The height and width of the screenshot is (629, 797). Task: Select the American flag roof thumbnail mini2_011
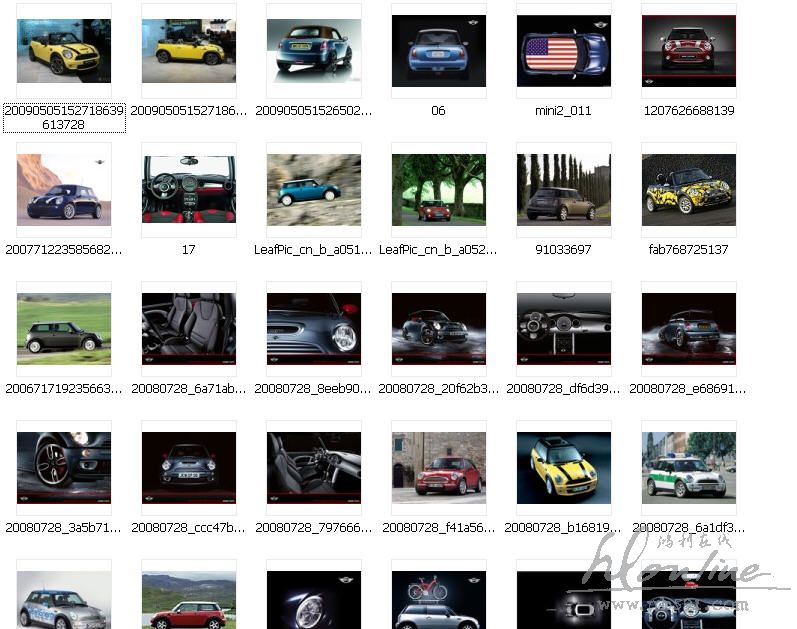(x=565, y=51)
